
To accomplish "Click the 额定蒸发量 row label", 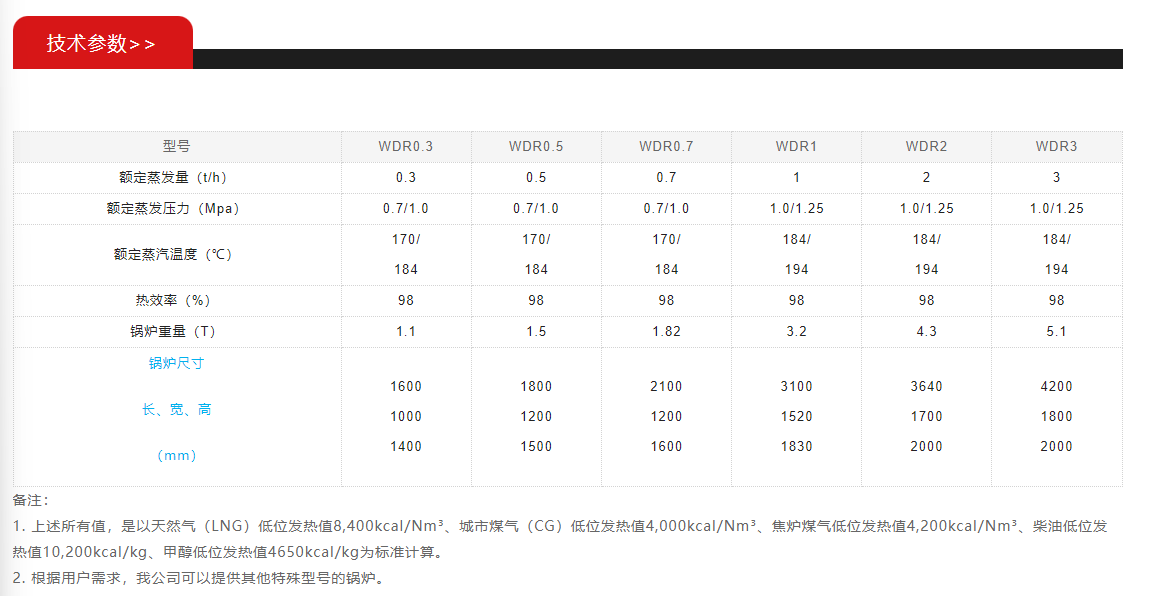I will [x=175, y=177].
